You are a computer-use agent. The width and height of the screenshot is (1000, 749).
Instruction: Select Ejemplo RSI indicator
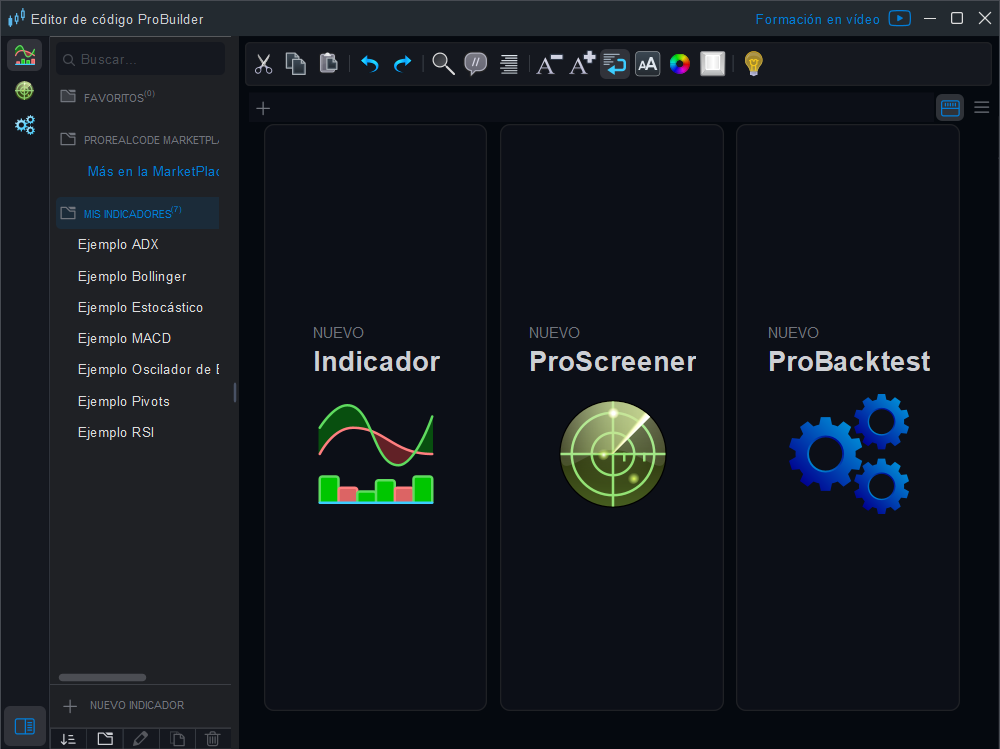coord(115,433)
